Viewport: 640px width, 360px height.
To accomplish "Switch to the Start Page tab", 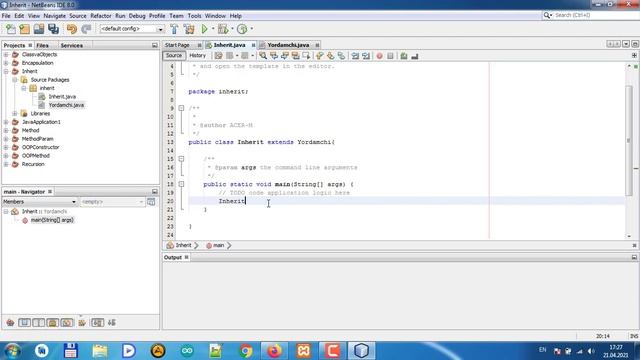I will pyautogui.click(x=177, y=45).
